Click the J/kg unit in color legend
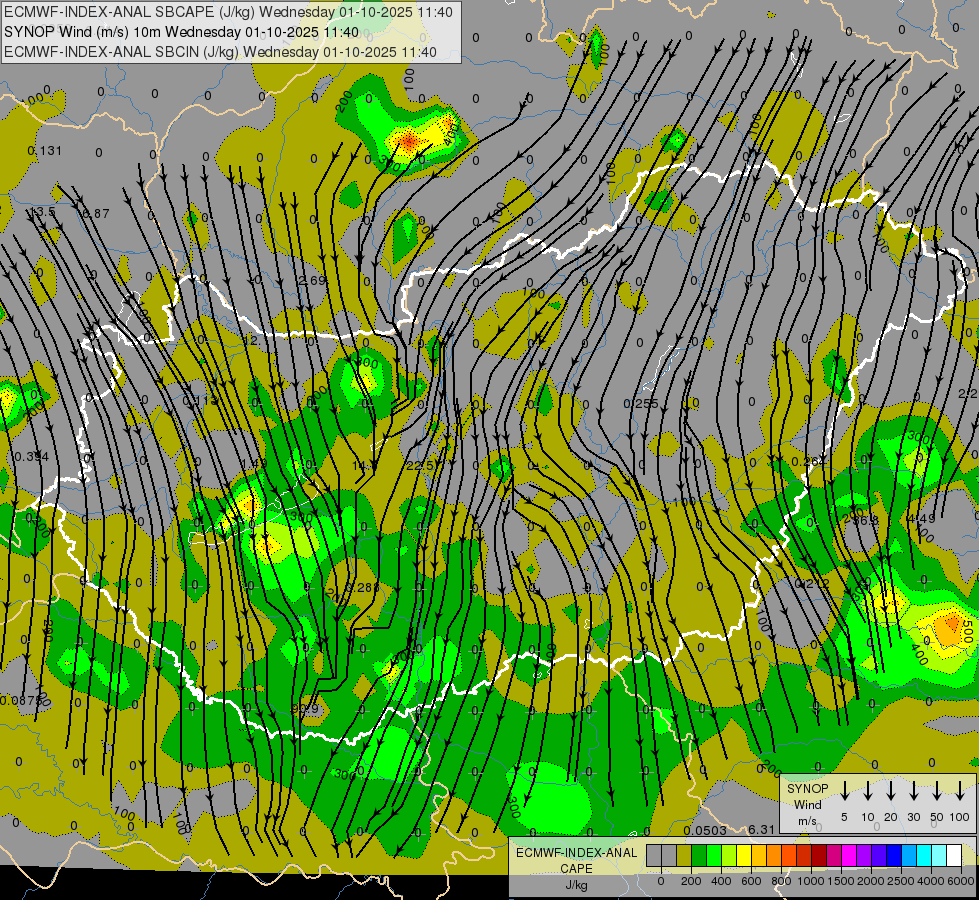The width and height of the screenshot is (979, 900). [x=576, y=886]
